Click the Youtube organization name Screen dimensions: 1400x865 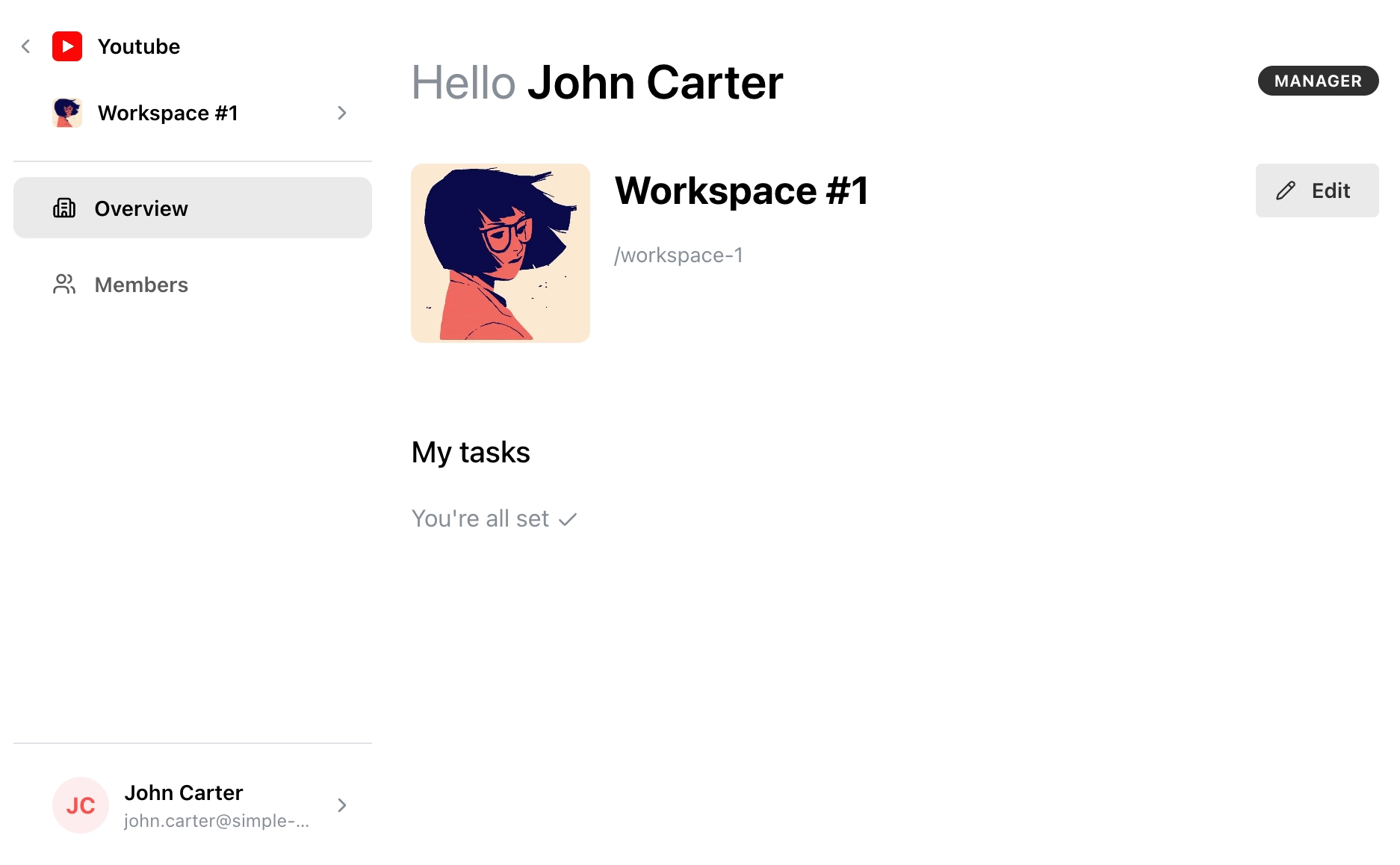[139, 46]
